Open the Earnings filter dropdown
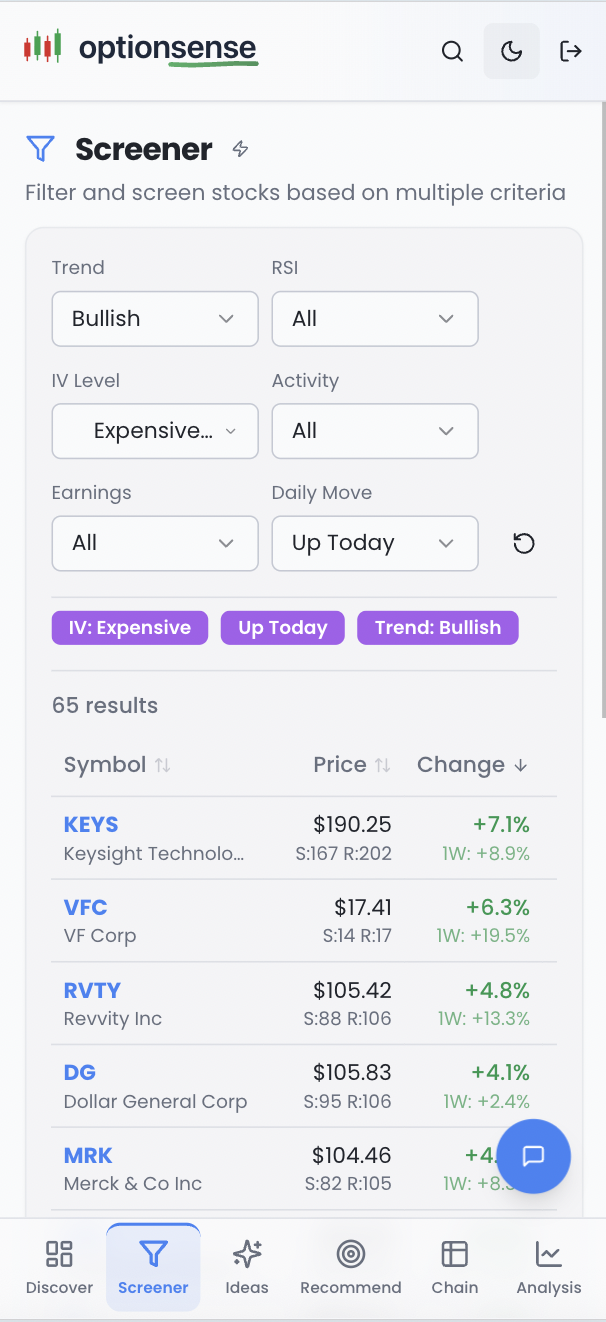The height and width of the screenshot is (1322, 606). tap(155, 543)
